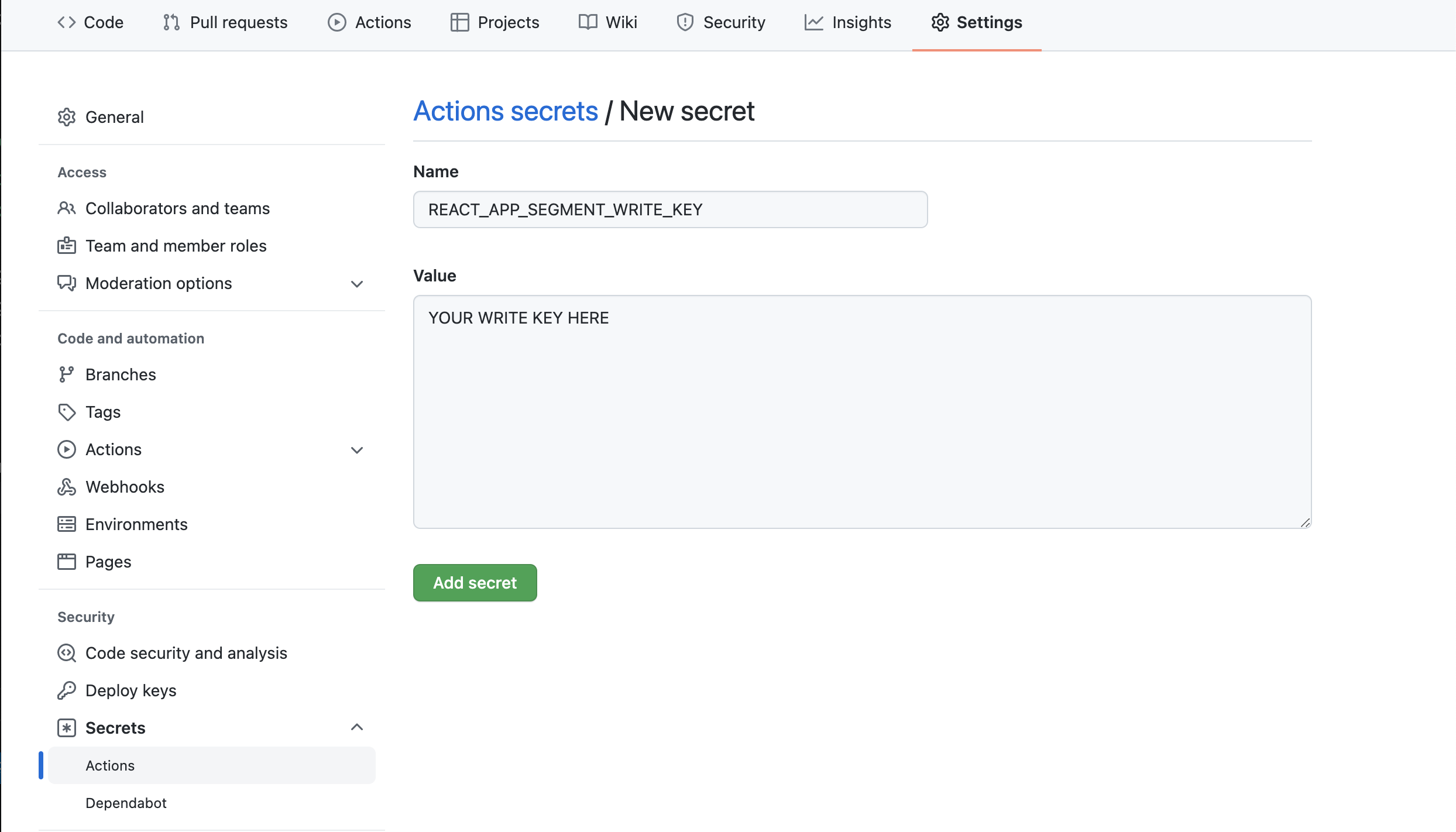Open the Wiki tab
The width and height of the screenshot is (1456, 832).
pyautogui.click(x=608, y=22)
